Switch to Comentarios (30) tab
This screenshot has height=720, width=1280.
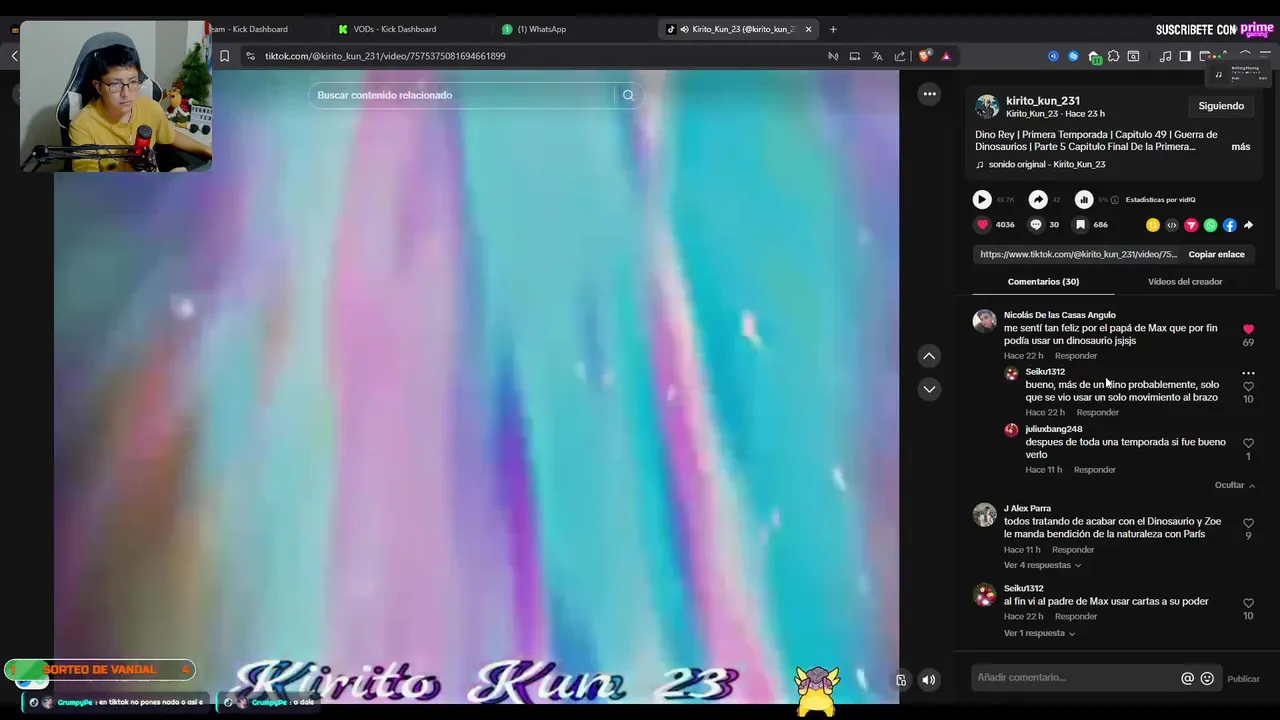point(1043,282)
